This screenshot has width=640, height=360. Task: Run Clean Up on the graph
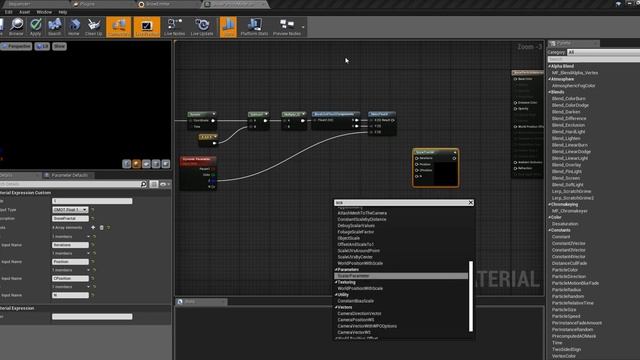coord(93,27)
